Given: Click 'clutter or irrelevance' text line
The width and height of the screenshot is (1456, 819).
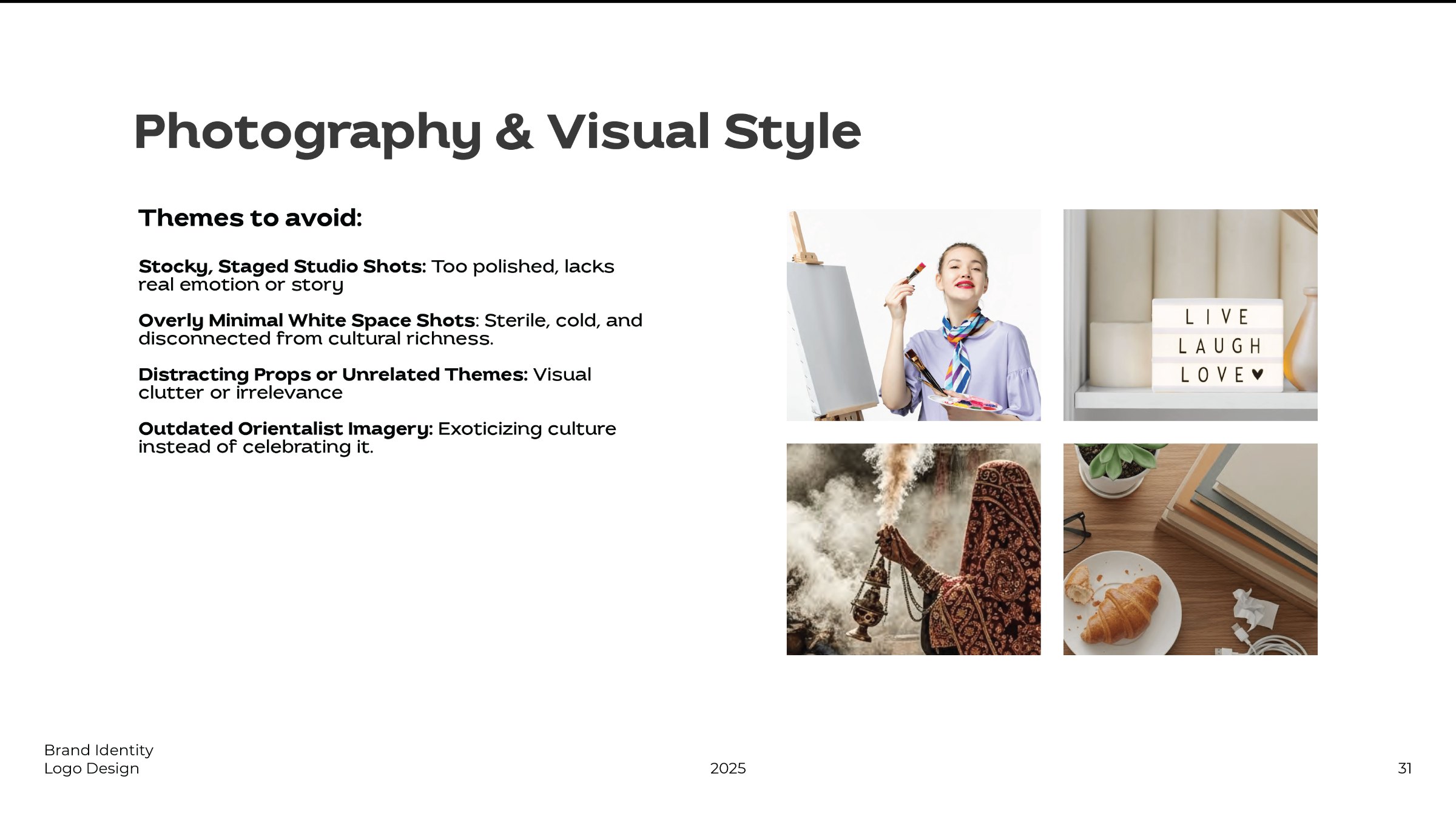Looking at the screenshot, I should (x=240, y=393).
